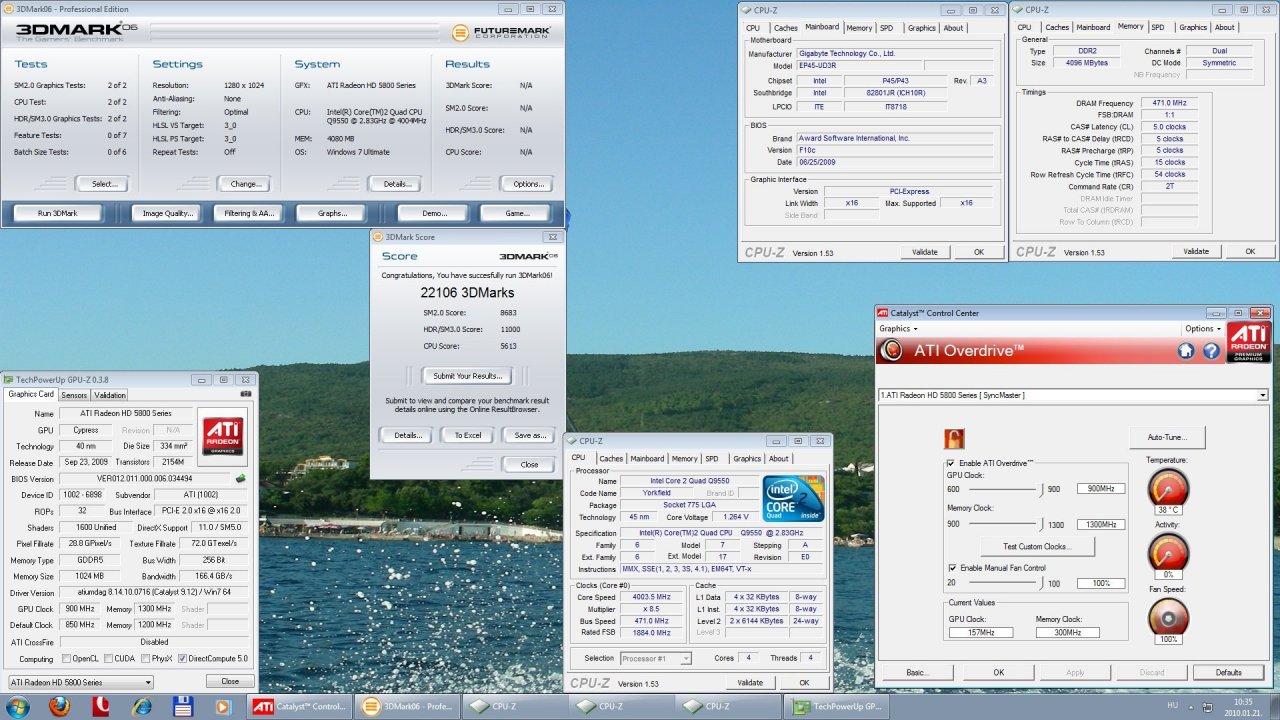Open the Processor #1 selection dropdown in CPU-Z
1280x720 pixels.
pos(656,658)
